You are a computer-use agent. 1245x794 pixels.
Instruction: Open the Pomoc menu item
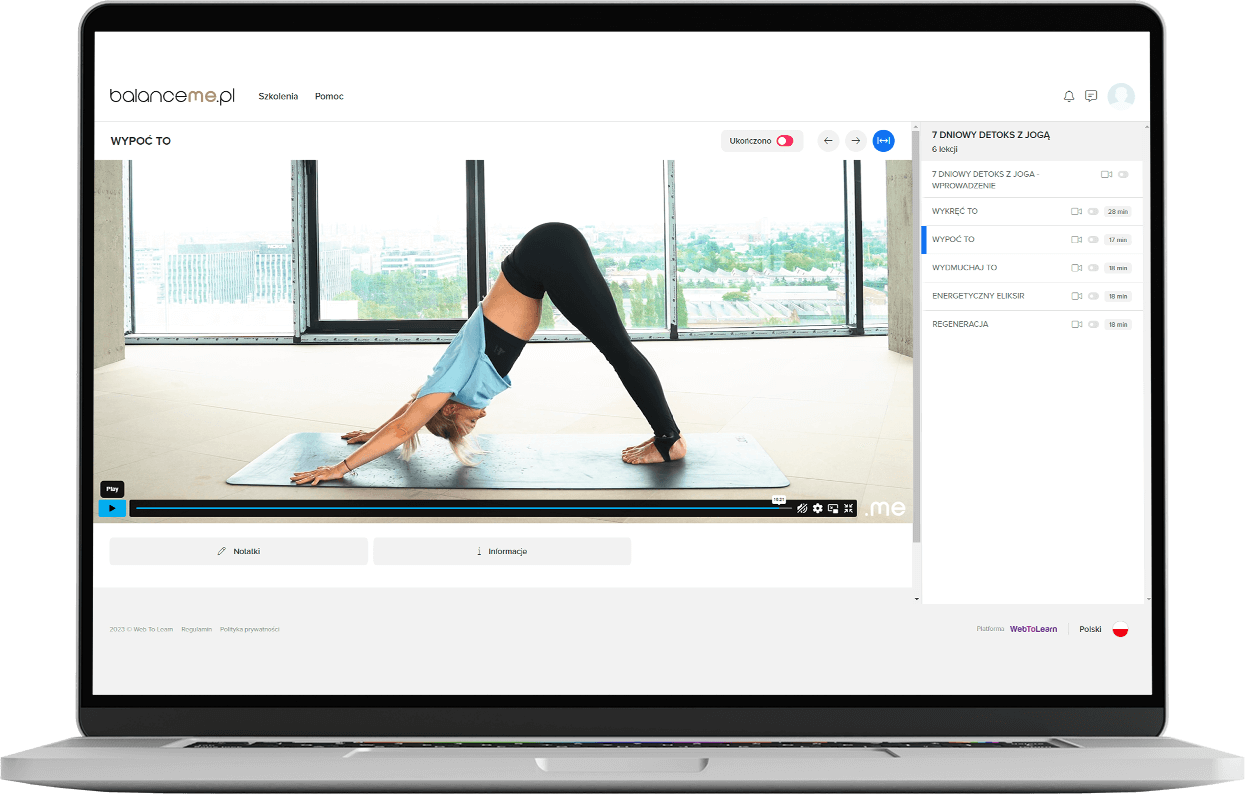329,96
